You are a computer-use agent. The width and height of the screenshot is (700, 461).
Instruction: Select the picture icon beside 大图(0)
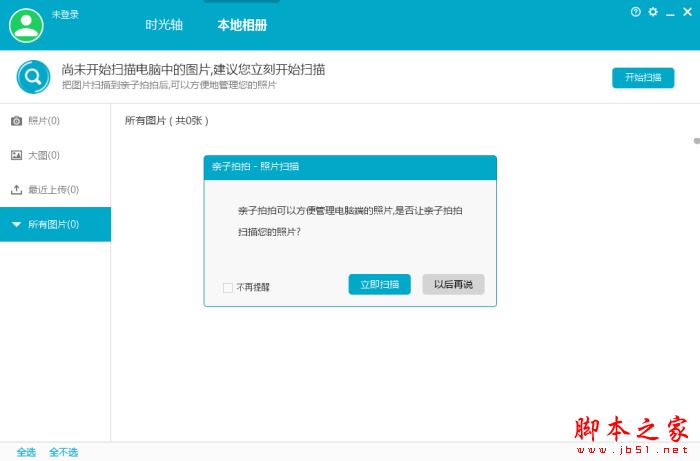[x=17, y=155]
